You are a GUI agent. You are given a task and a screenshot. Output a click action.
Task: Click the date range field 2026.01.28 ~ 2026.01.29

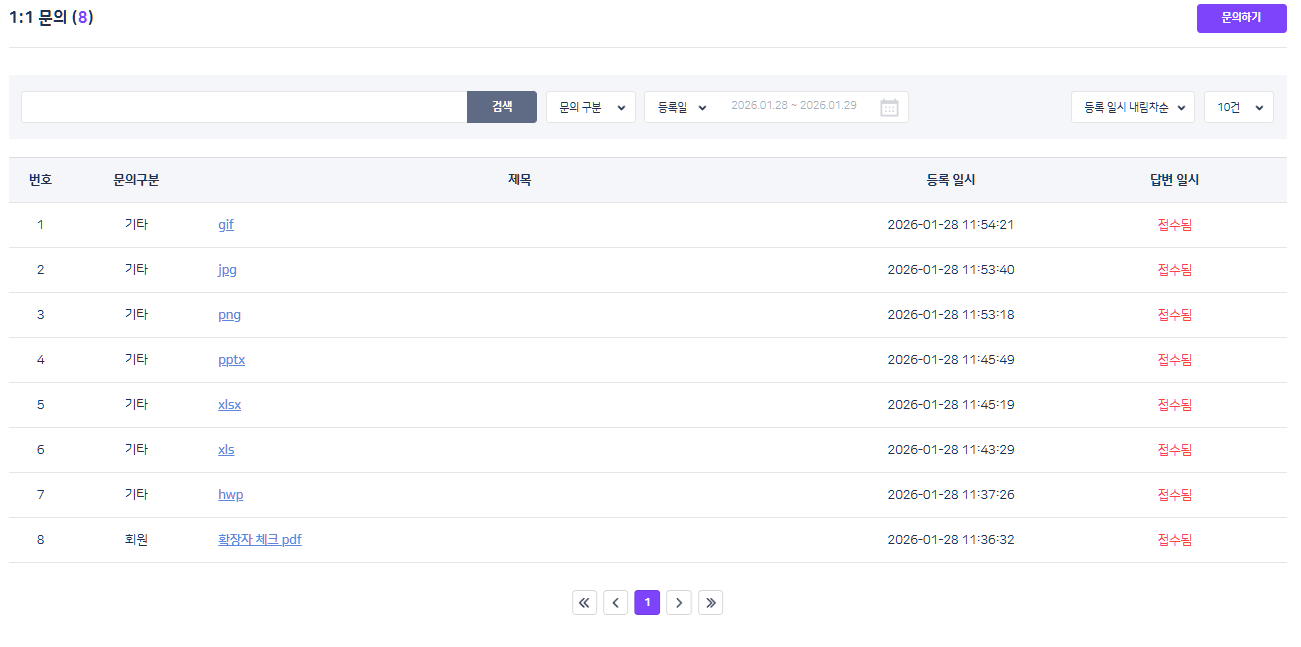tap(793, 106)
